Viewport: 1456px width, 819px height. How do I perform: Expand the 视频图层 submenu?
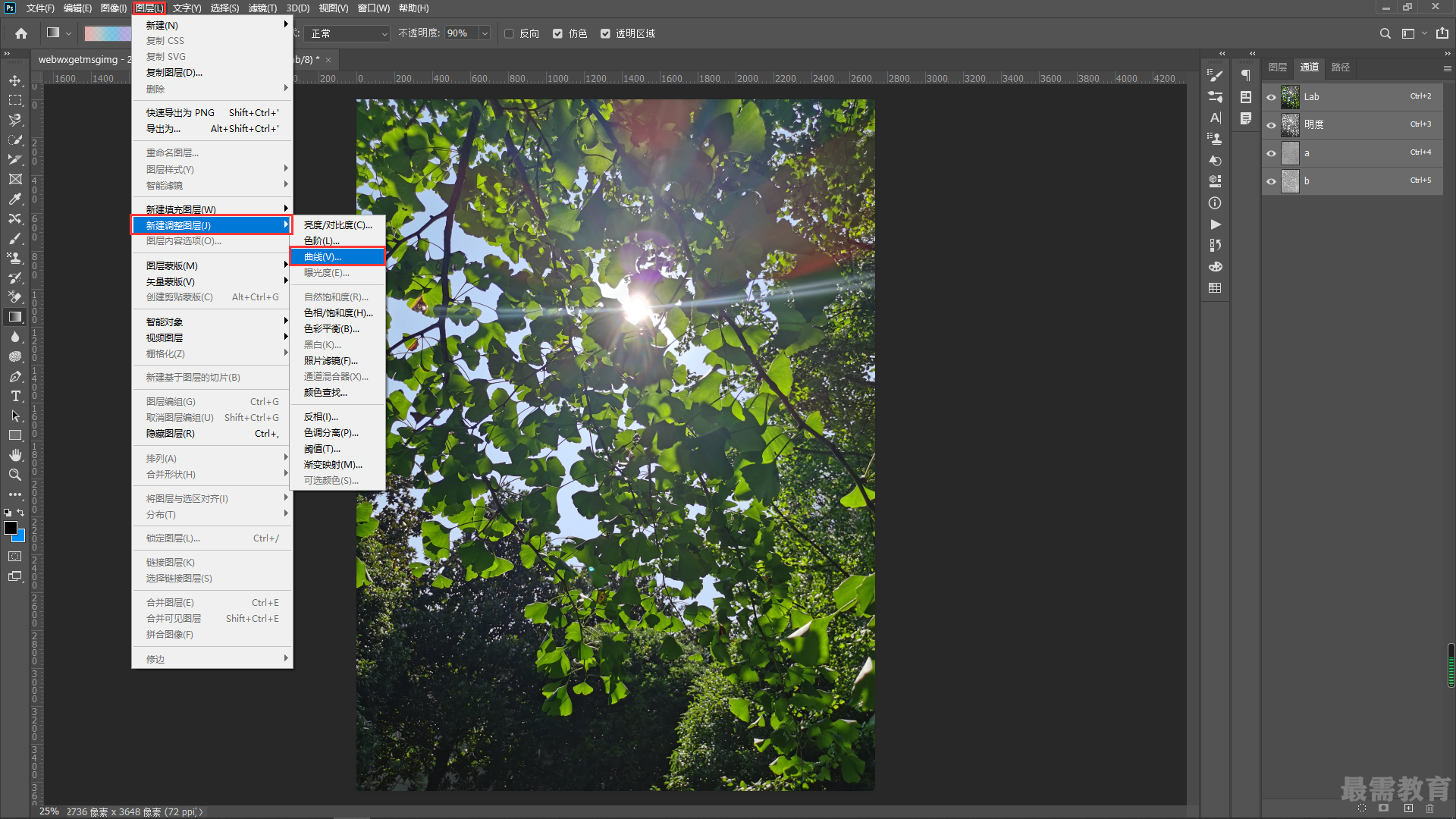tap(212, 337)
